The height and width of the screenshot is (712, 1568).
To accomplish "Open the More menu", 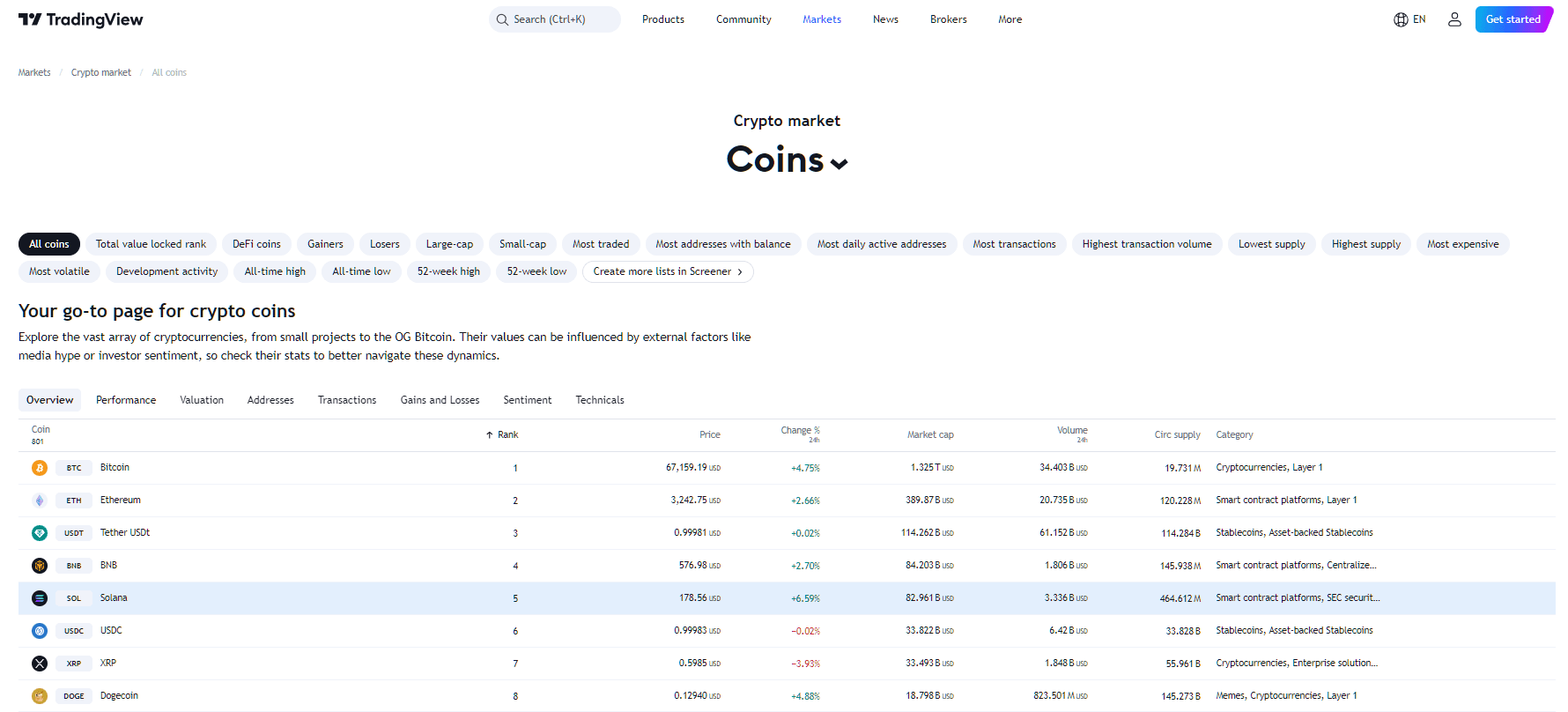I will pyautogui.click(x=1010, y=19).
